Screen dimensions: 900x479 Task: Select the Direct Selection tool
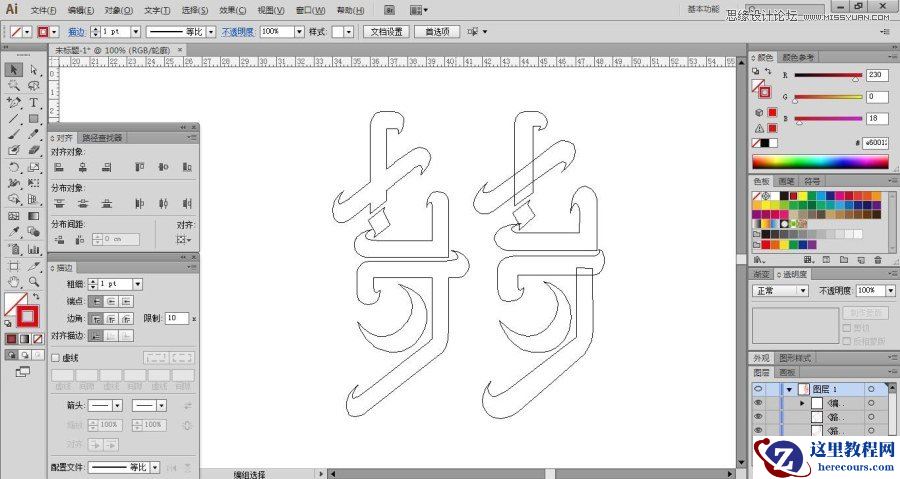click(x=33, y=69)
